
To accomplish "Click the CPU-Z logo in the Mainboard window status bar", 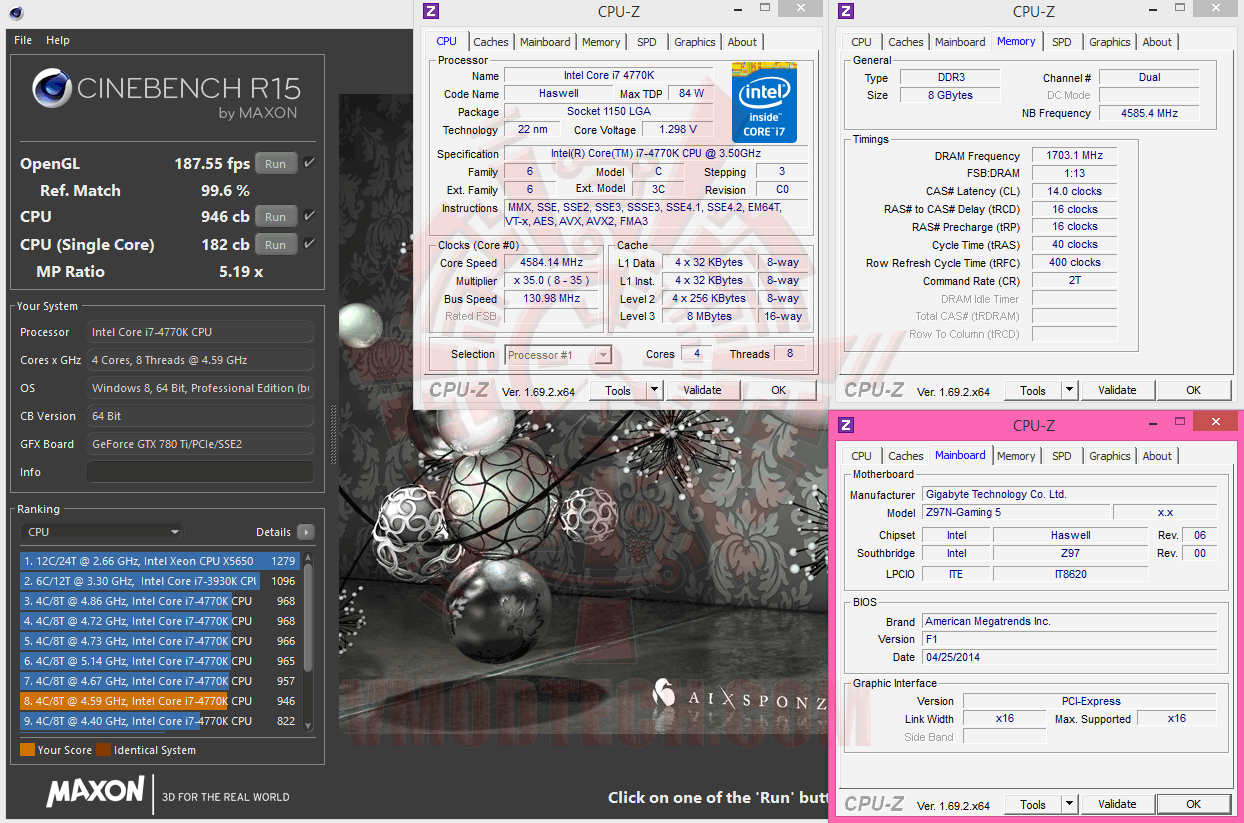I will 873,803.
